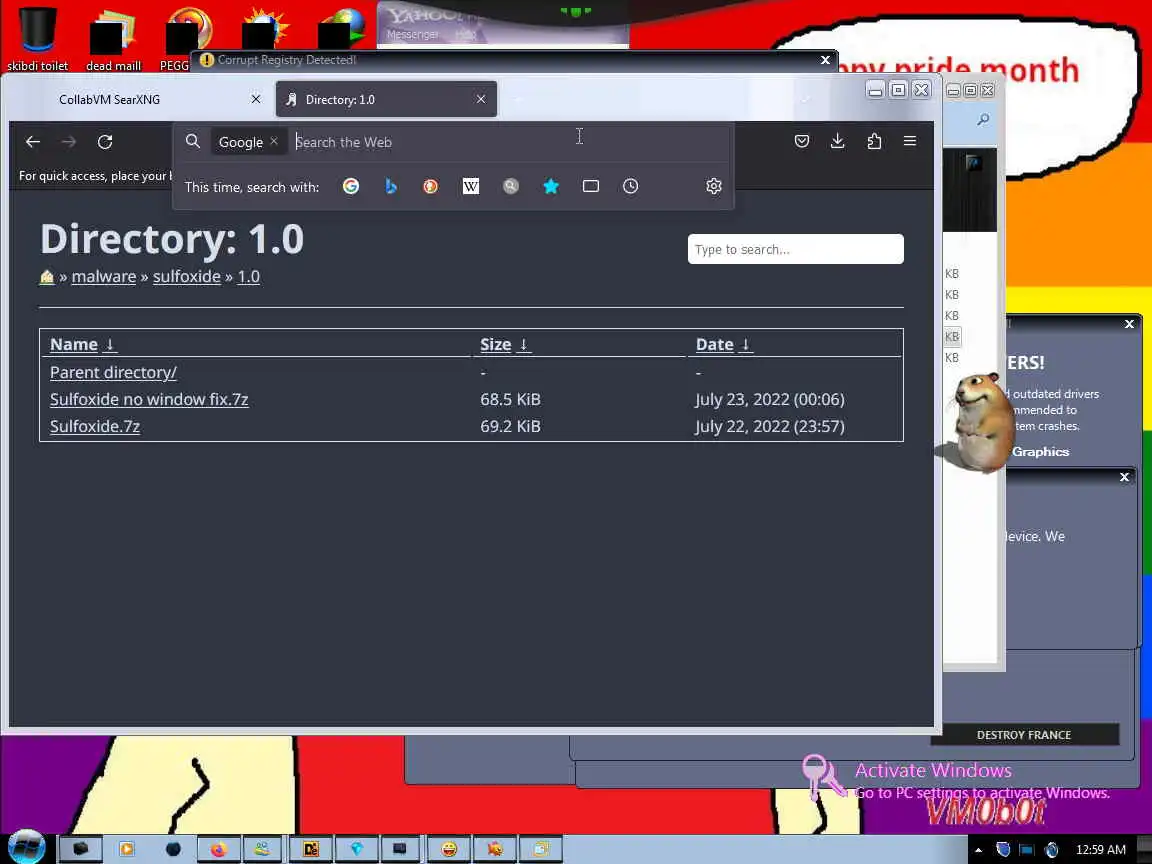Search this time with Wikipedia icon
Screen dimensions: 1152x864
tap(471, 187)
